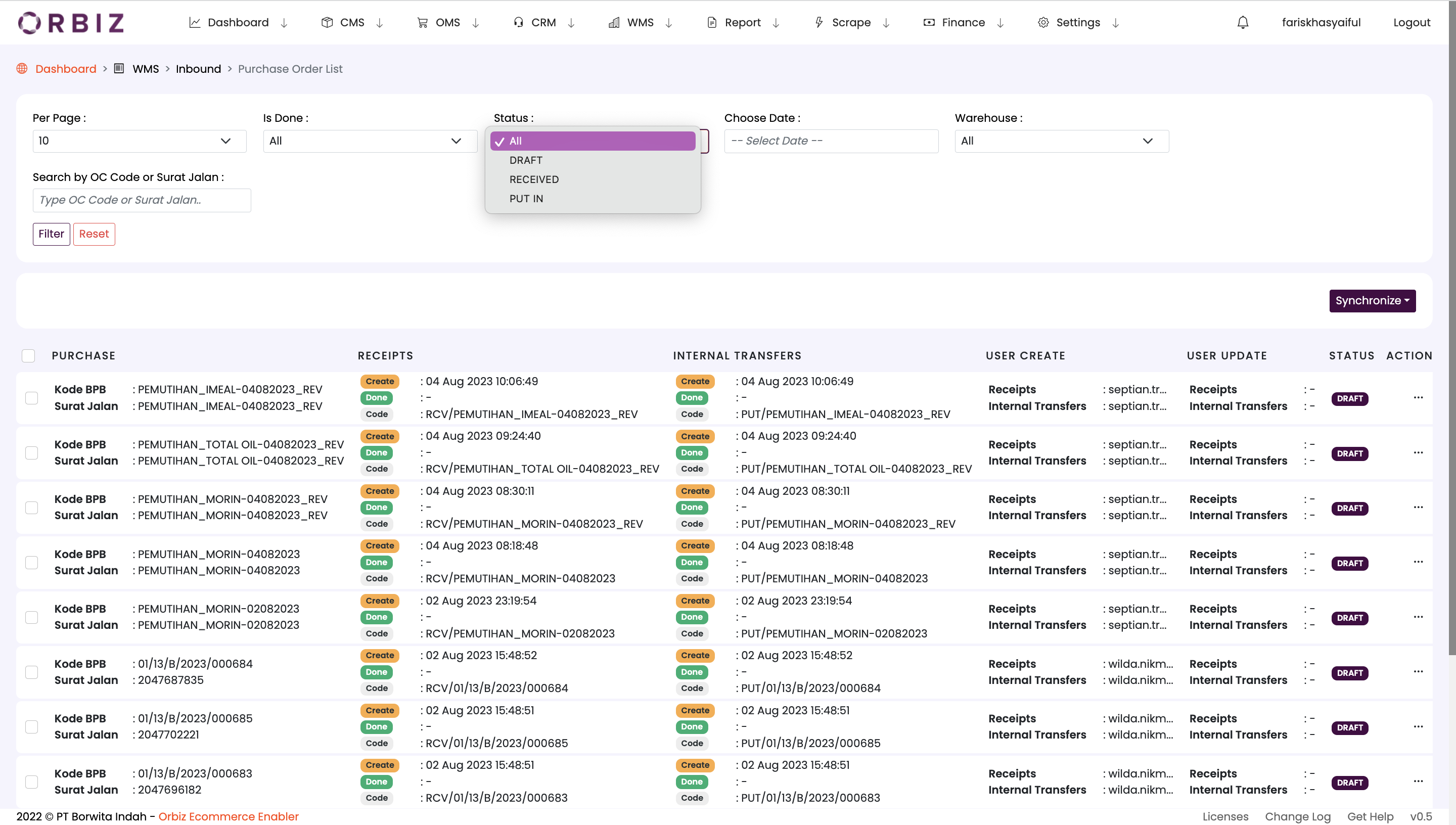Check the 01/13/B/2023/000685 row checkbox

point(32,727)
